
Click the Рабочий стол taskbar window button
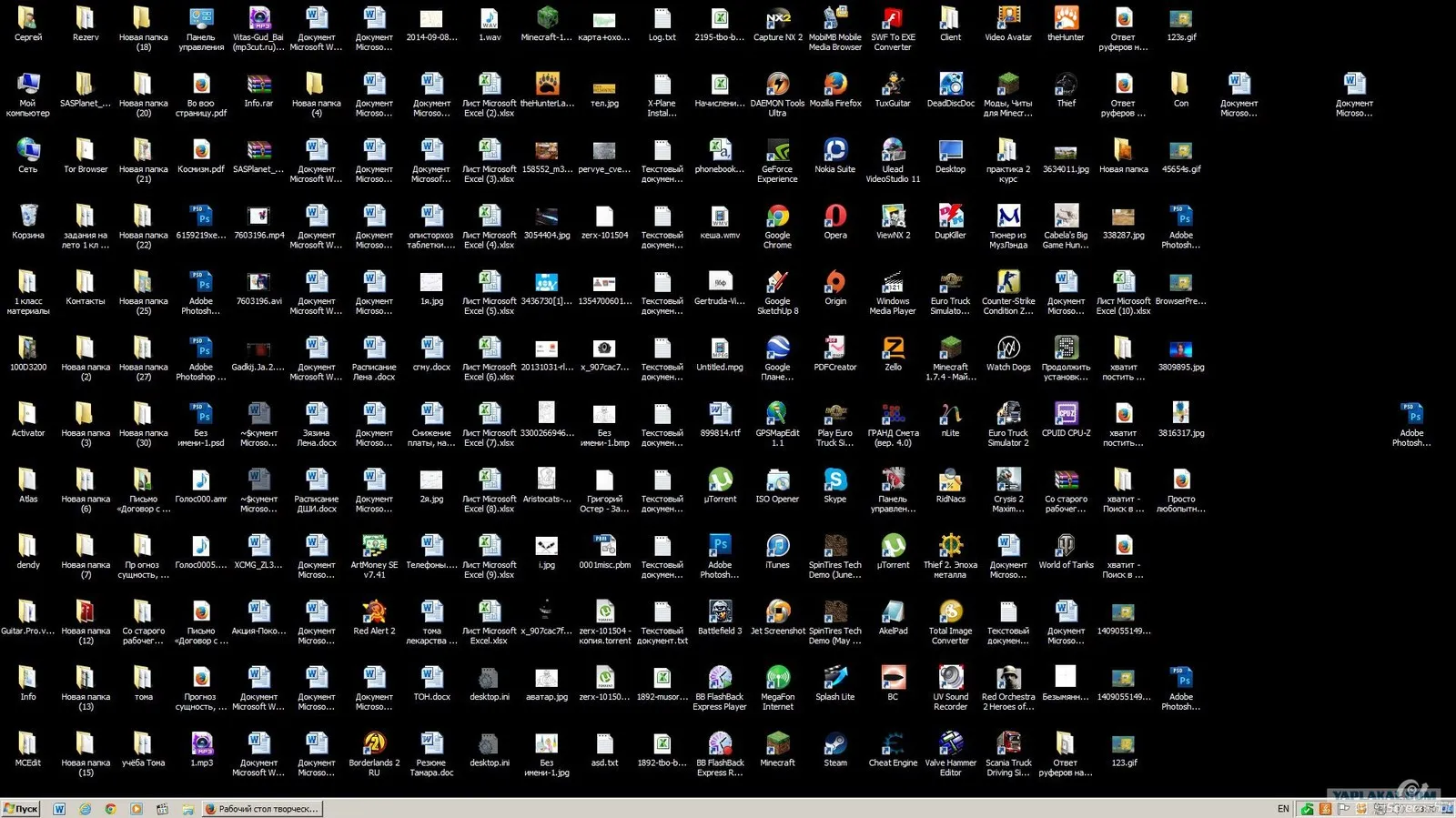(261, 808)
